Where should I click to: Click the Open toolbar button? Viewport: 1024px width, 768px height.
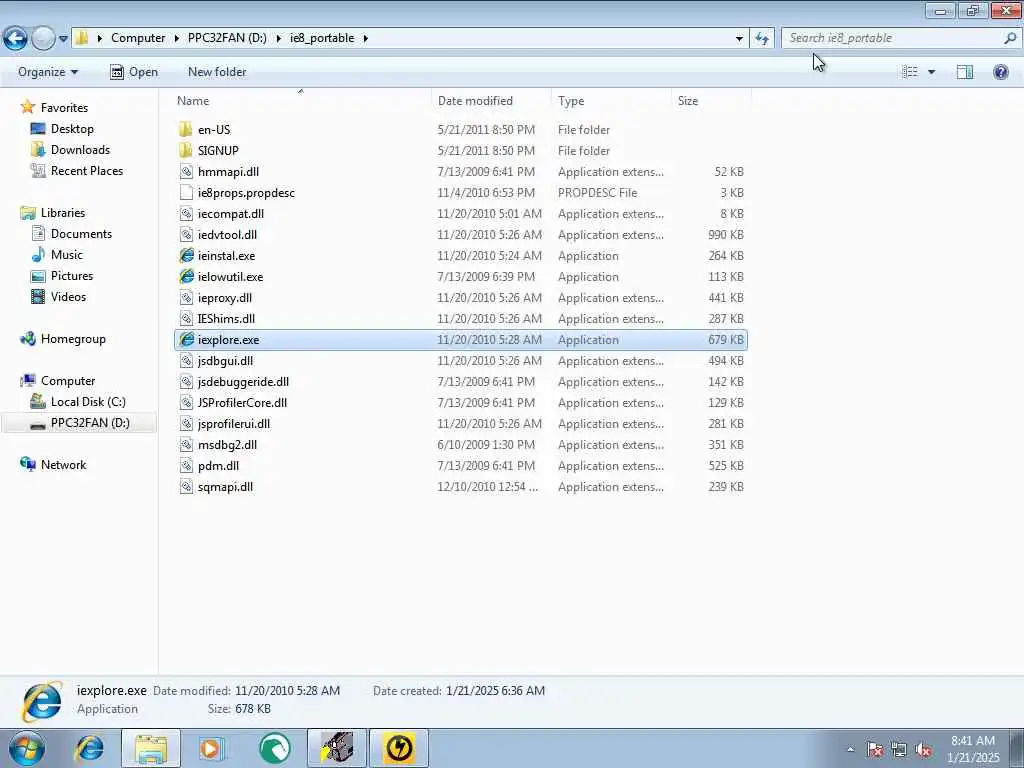(x=134, y=72)
